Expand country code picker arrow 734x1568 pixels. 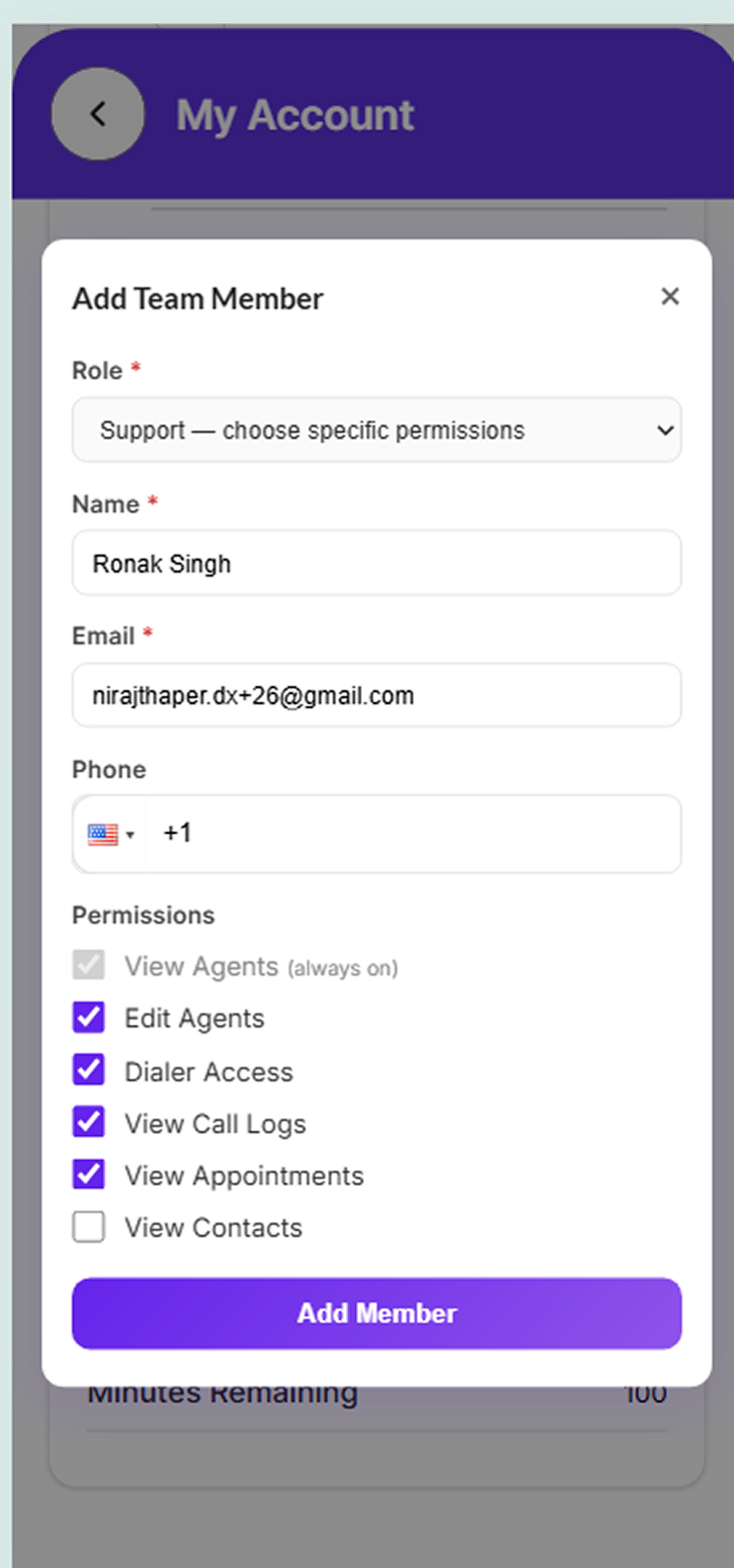pyautogui.click(x=130, y=835)
